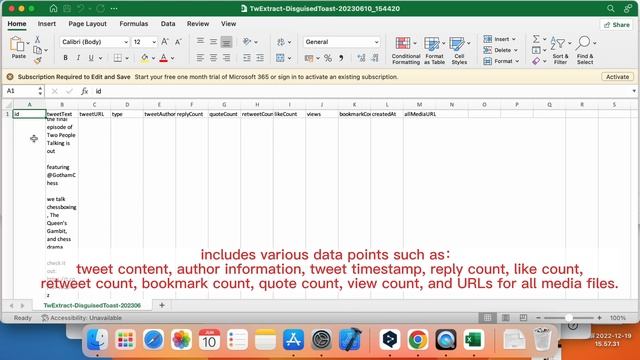The height and width of the screenshot is (360, 640).
Task: Click the Copy icon in the ribbon
Action: pyautogui.click(x=37, y=50)
